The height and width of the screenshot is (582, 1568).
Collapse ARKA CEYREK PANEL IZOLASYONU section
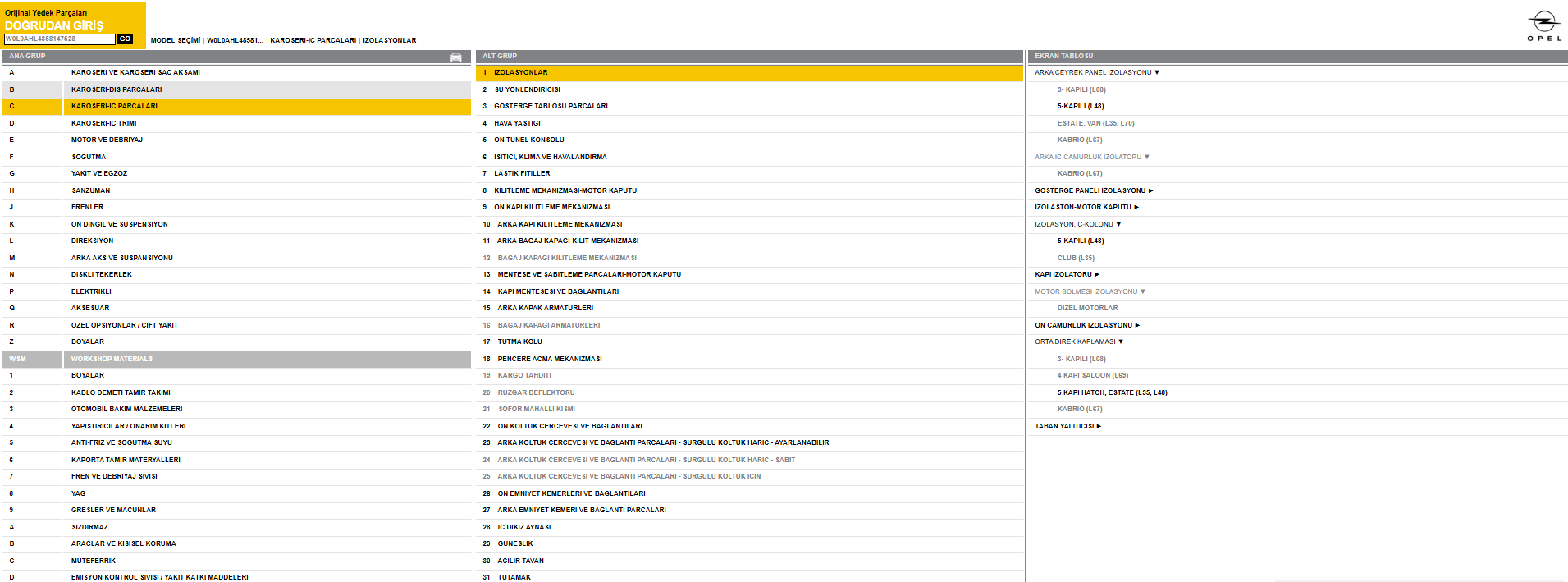tap(1097, 72)
